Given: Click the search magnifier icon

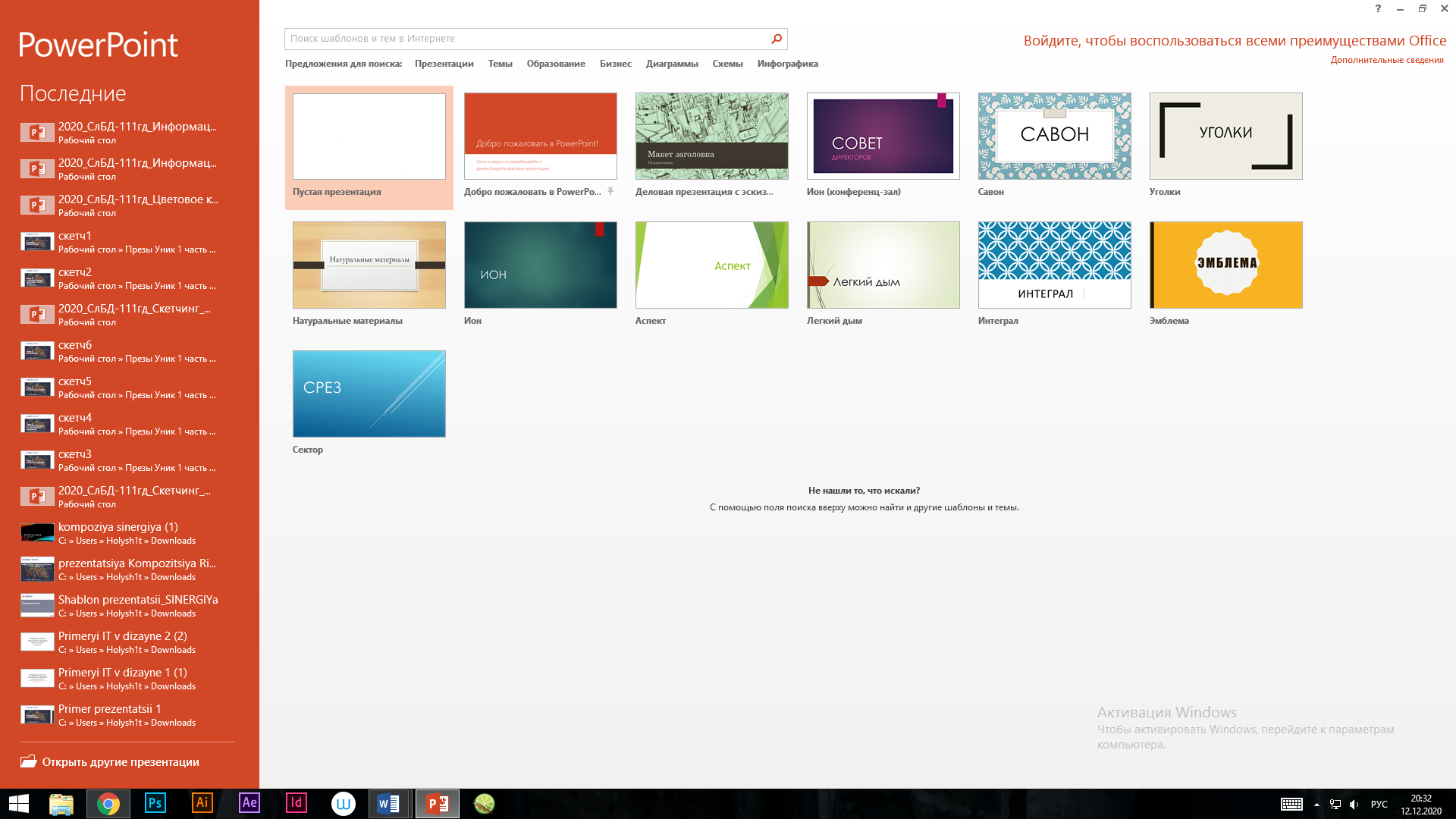Looking at the screenshot, I should [x=777, y=39].
